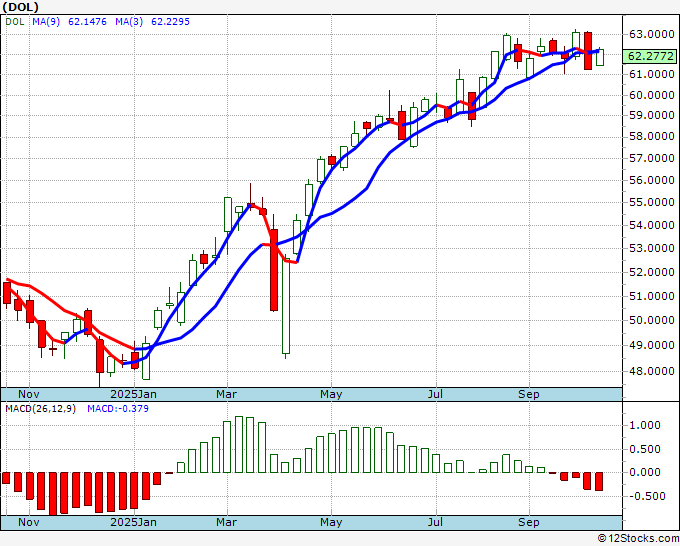680x546 pixels.
Task: Click the long red April crash candlestick
Action: (x=274, y=270)
